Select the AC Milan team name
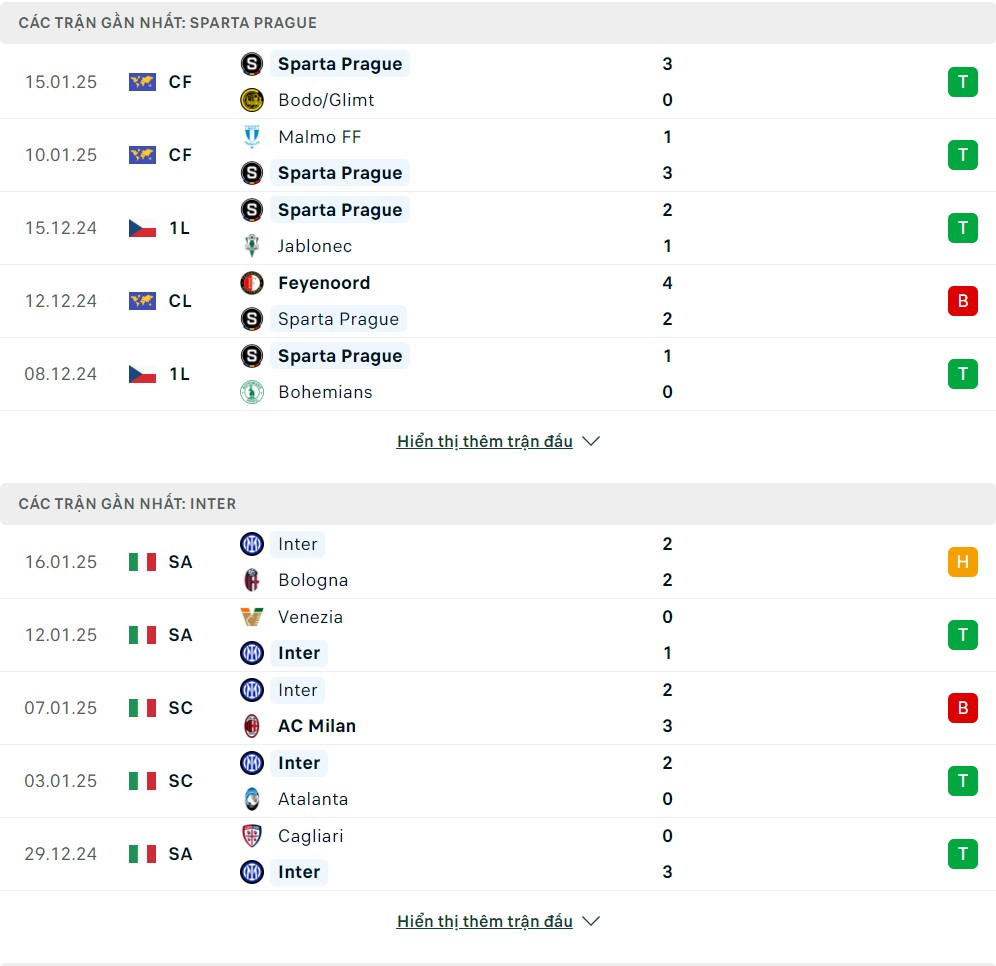This screenshot has height=966, width=996. [317, 726]
